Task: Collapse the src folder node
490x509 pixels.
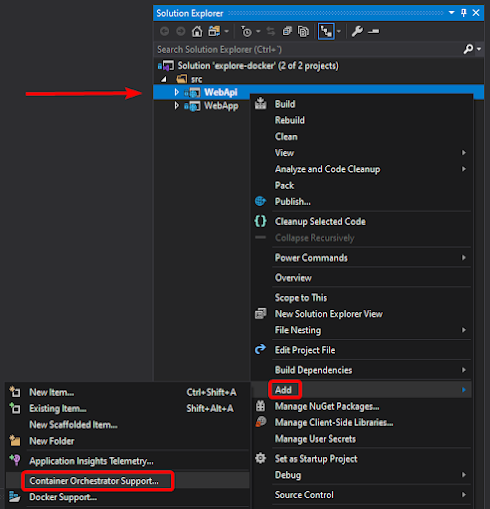Action: tap(163, 79)
